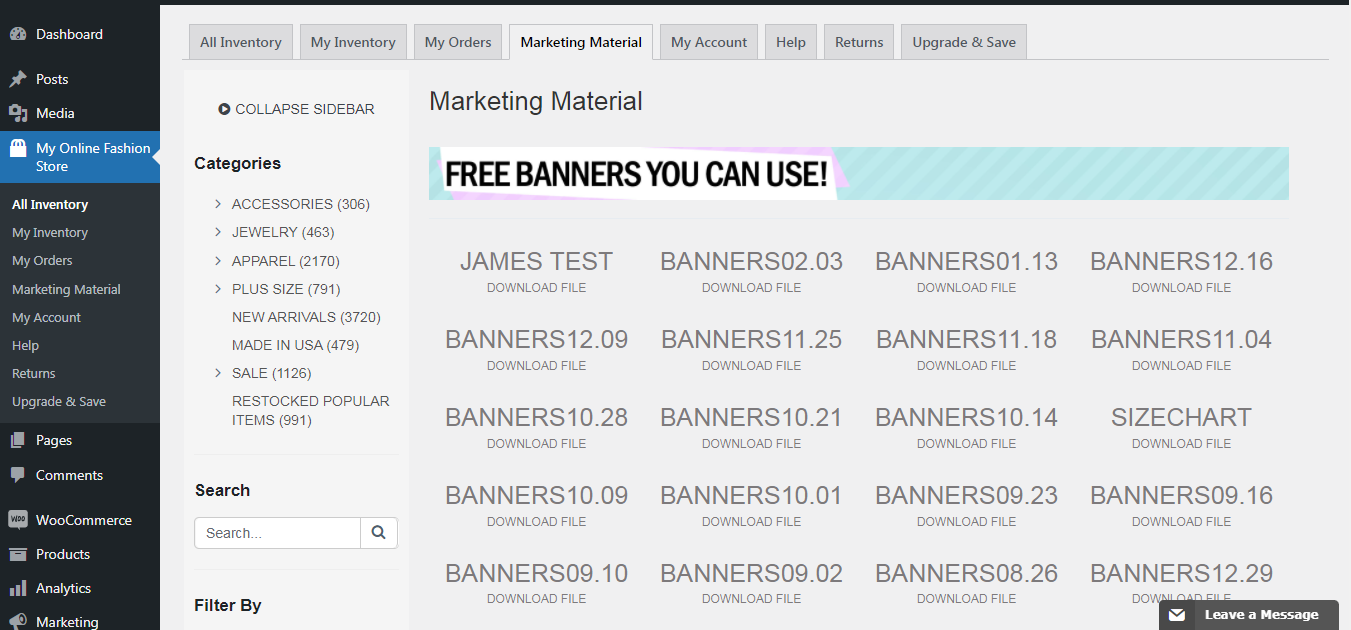Download file under BANNERS12.09
1351x630 pixels.
(x=536, y=366)
